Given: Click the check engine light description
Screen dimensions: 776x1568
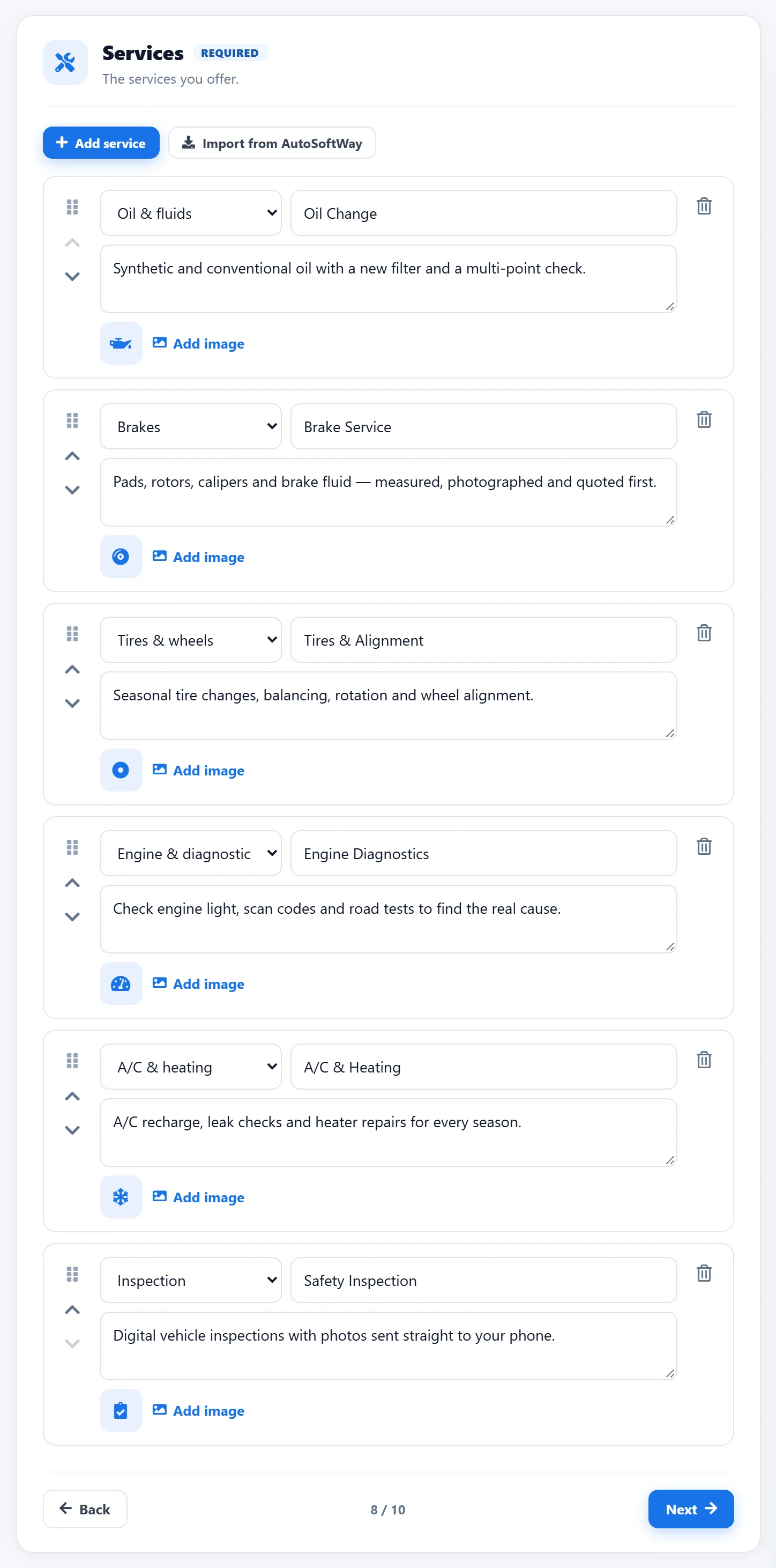Looking at the screenshot, I should tap(388, 919).
